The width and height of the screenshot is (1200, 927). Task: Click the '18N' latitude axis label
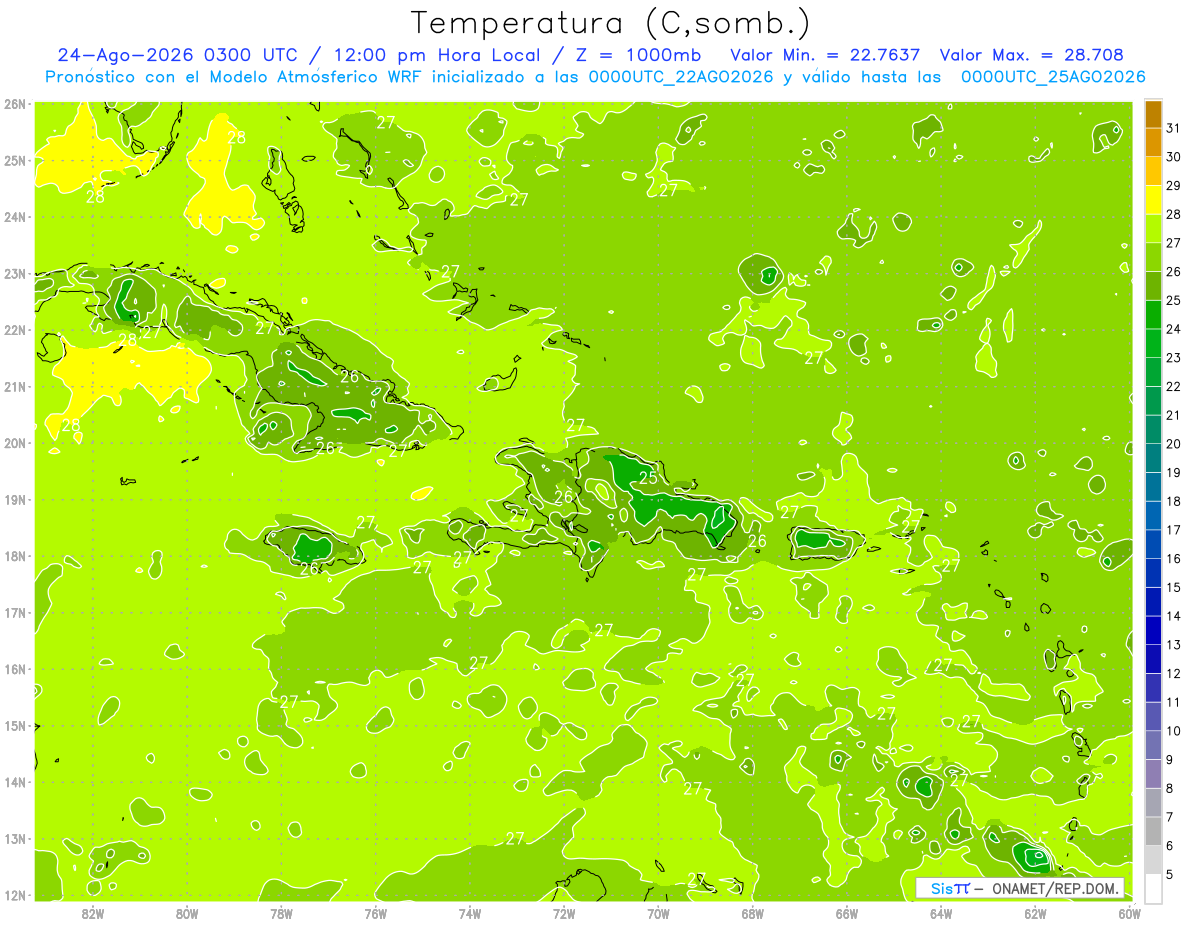point(14,556)
